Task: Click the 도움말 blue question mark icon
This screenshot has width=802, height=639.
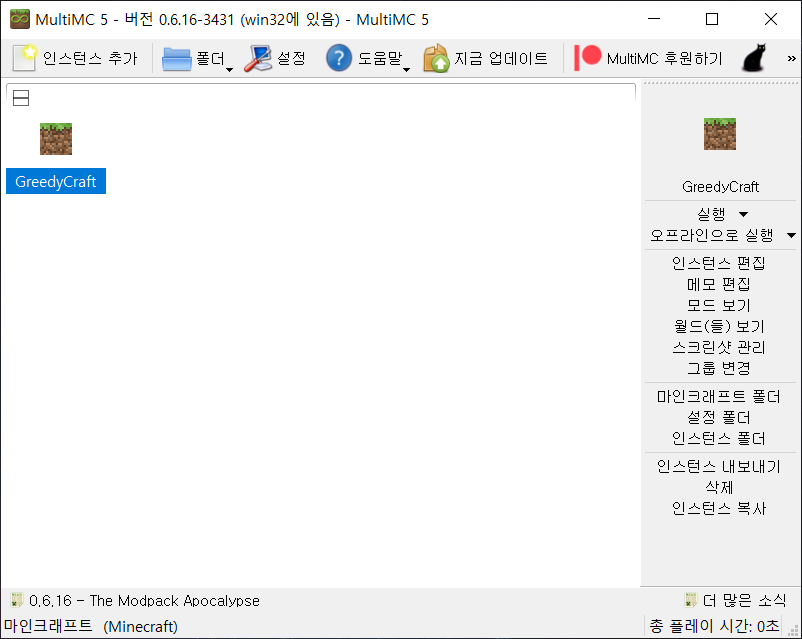Action: point(339,58)
